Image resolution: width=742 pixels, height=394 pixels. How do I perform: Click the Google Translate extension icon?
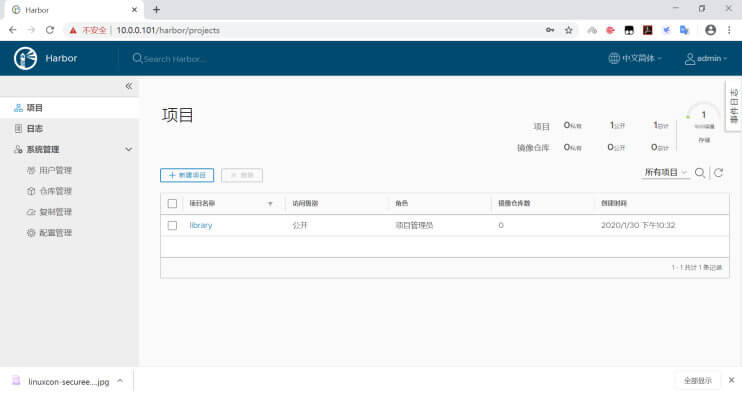click(684, 30)
